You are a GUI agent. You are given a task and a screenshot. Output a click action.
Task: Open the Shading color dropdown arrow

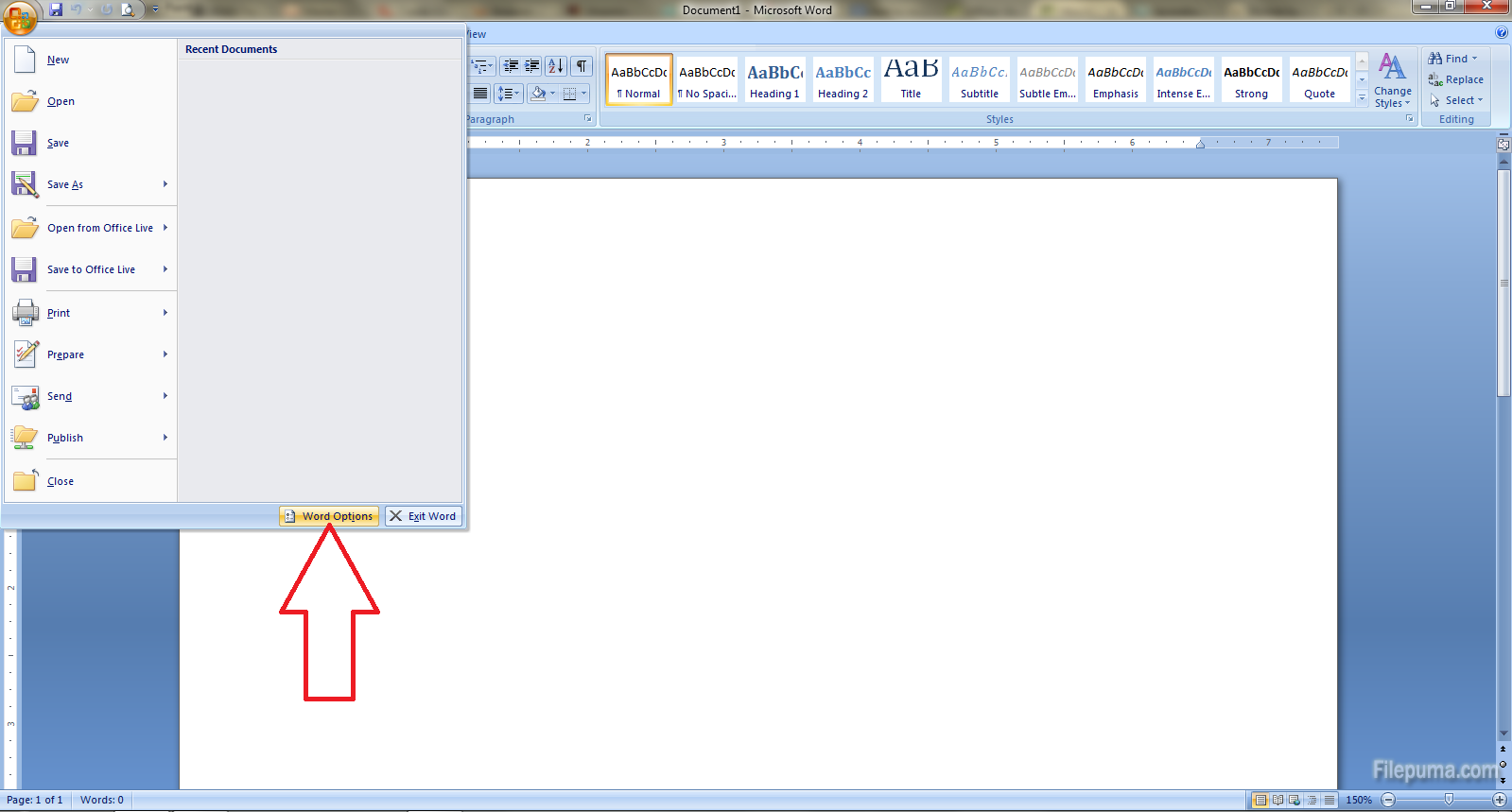(x=553, y=94)
